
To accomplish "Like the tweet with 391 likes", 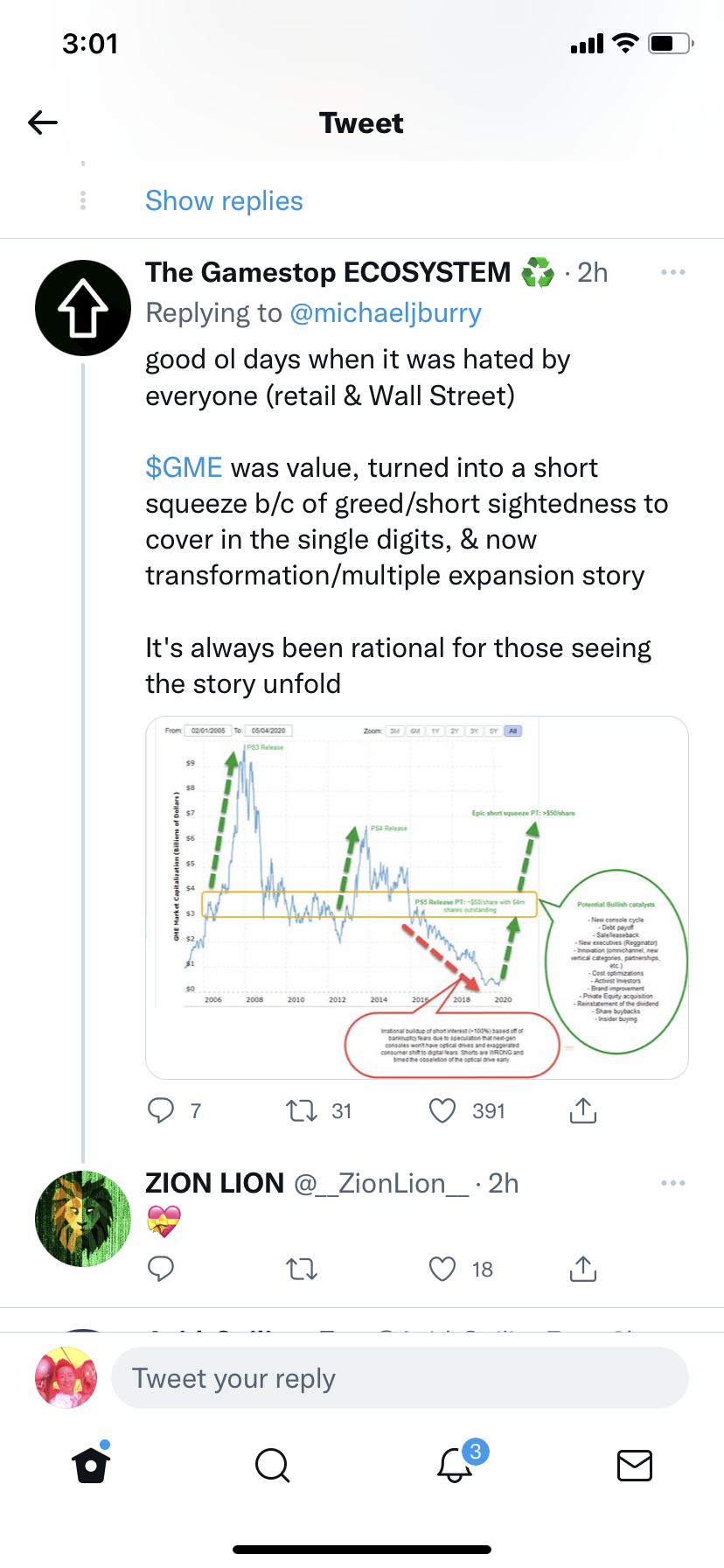I will [x=442, y=1111].
